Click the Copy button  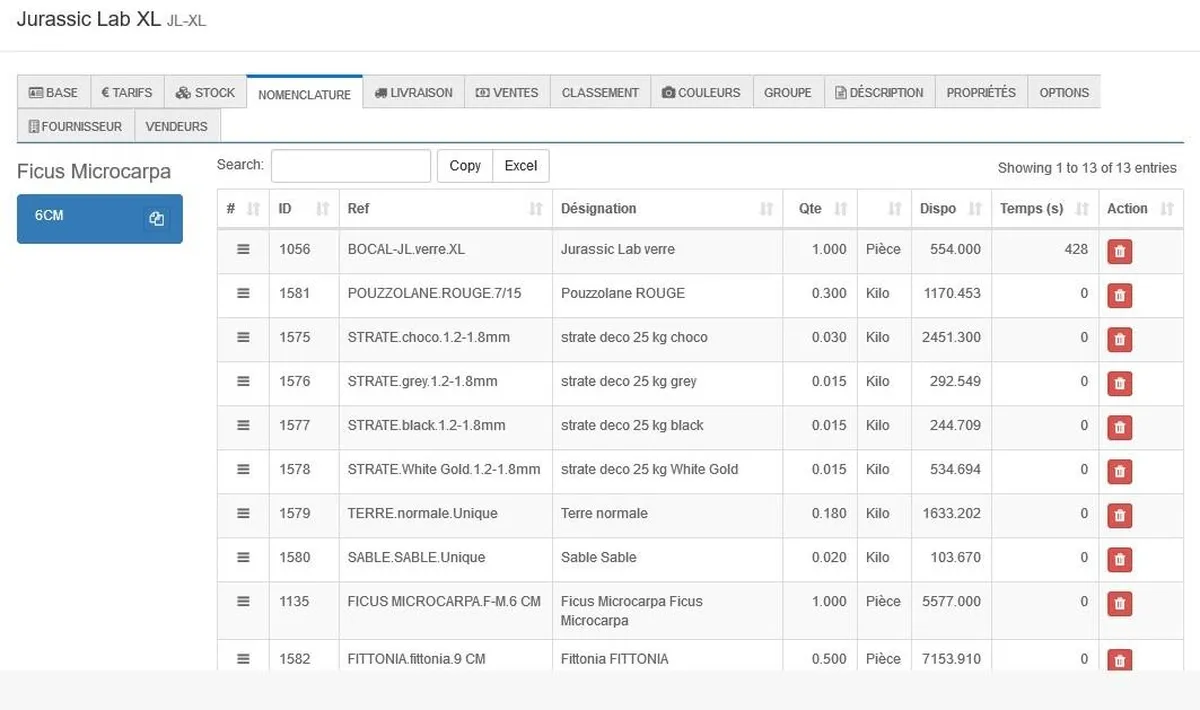click(465, 166)
